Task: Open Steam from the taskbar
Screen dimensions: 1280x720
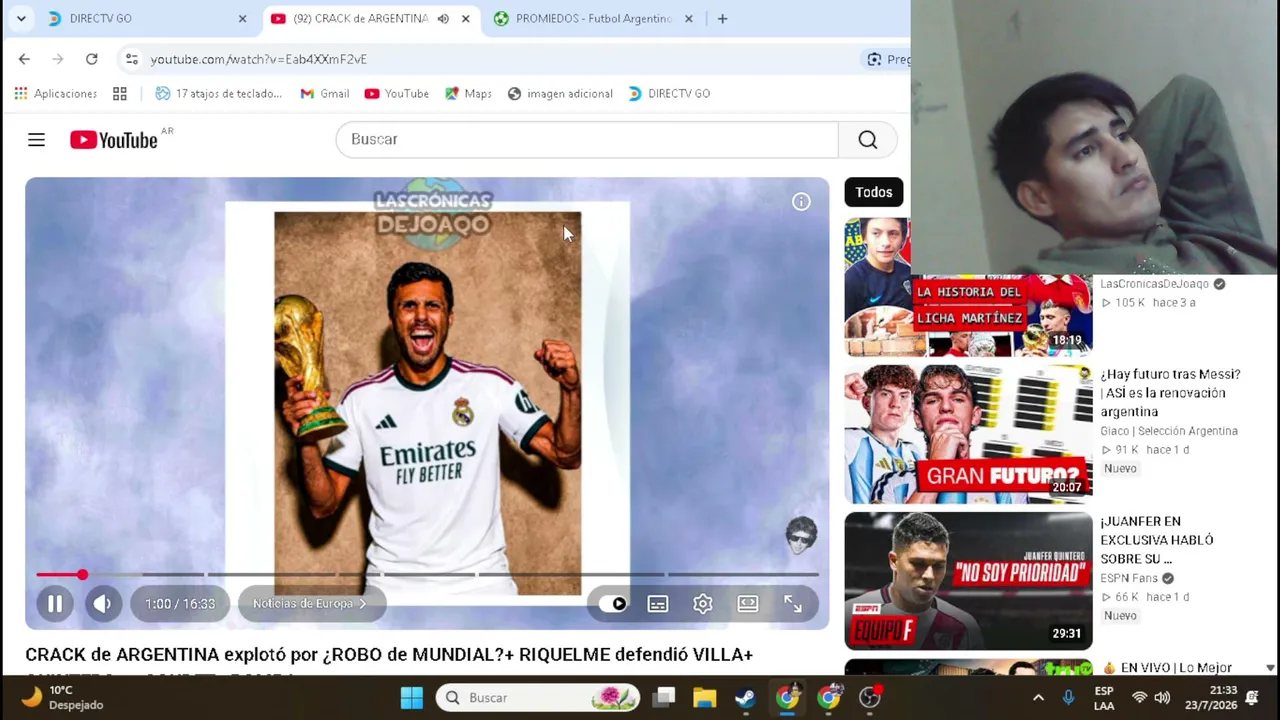Action: pos(745,698)
